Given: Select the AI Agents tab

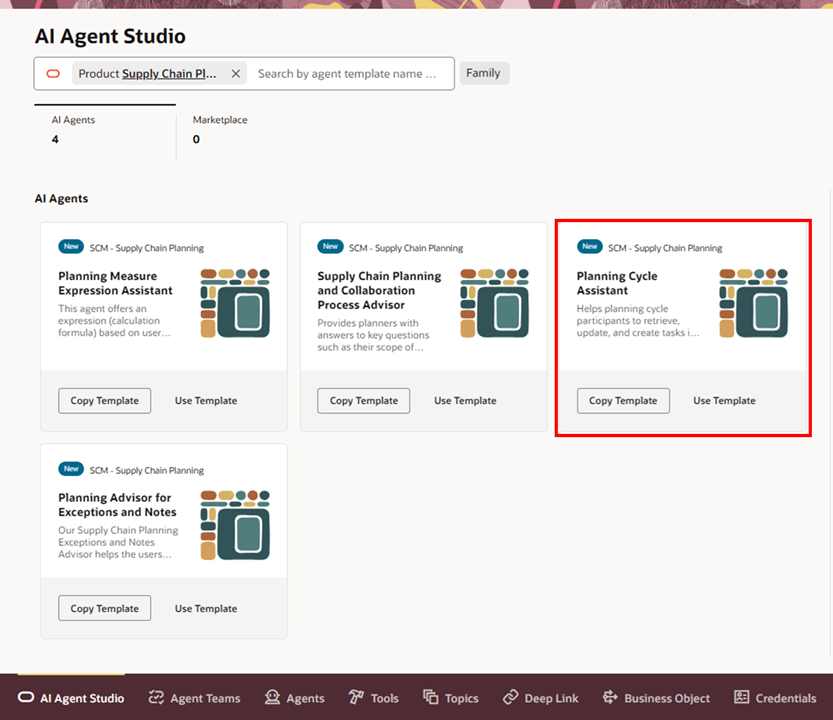Looking at the screenshot, I should tap(72, 129).
